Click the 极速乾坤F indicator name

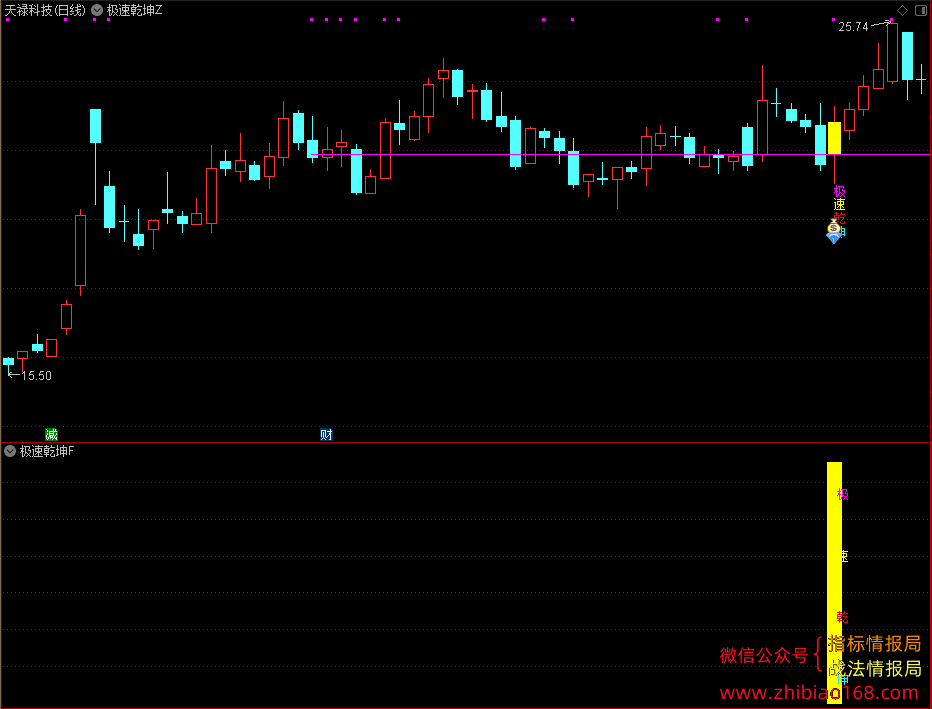(47, 452)
